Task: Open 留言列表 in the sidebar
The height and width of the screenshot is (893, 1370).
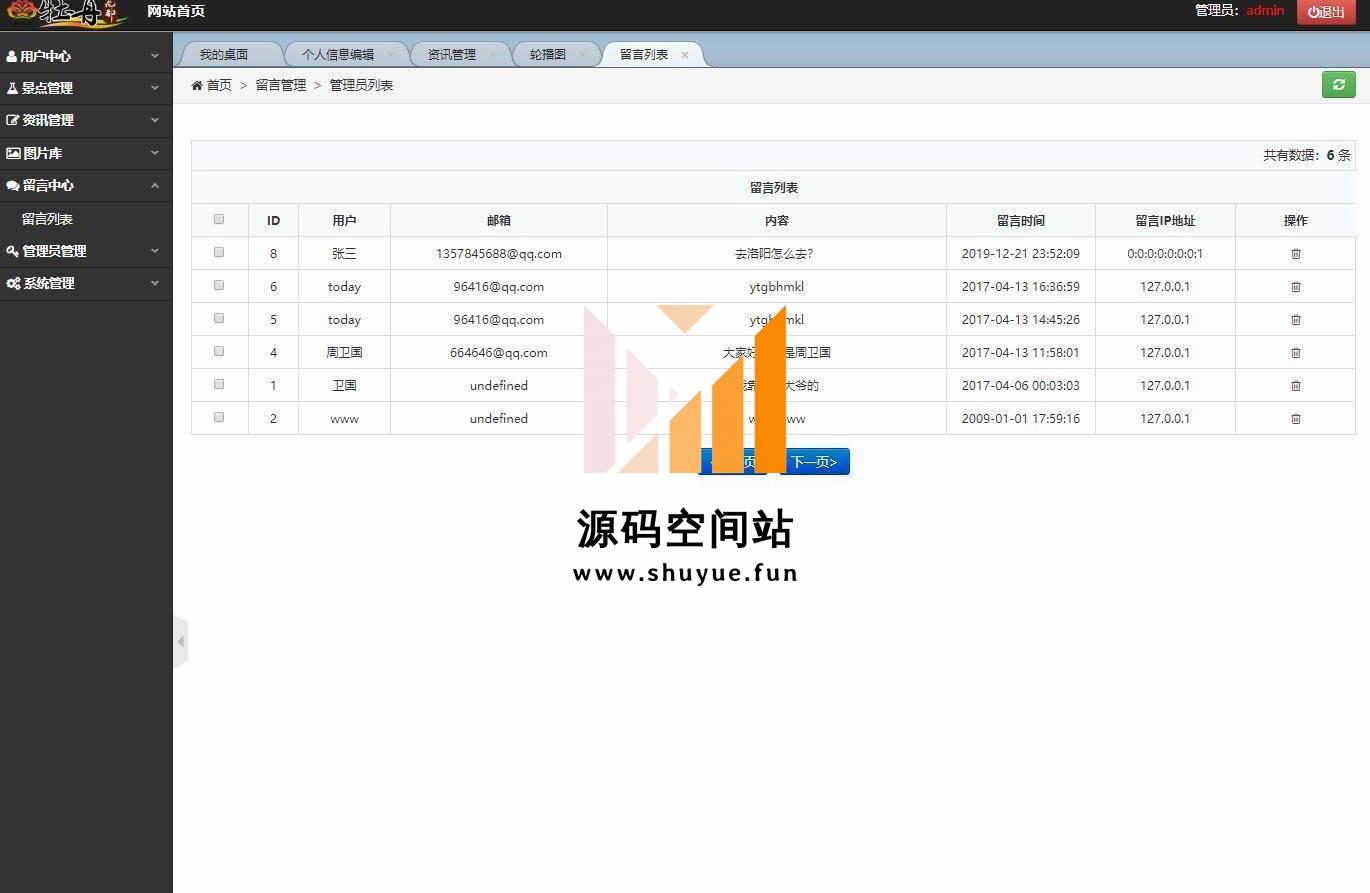Action: (x=47, y=219)
